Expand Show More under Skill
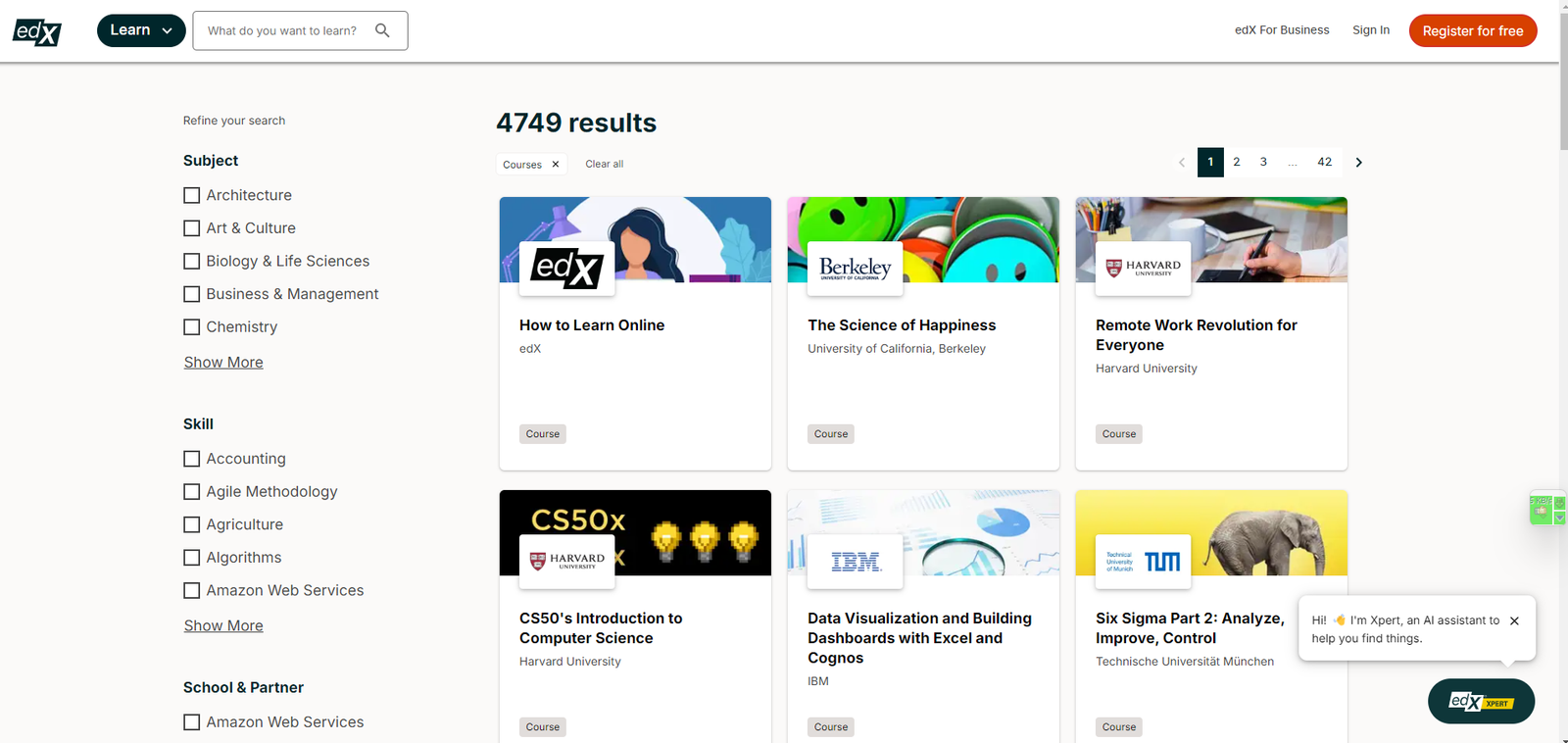Viewport: 1568px width, 743px height. coord(223,626)
